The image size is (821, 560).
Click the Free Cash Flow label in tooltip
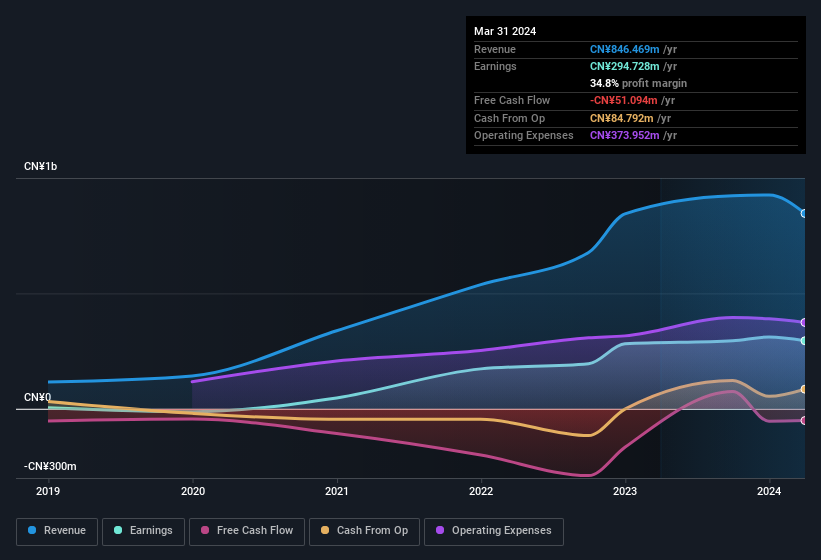coord(512,100)
